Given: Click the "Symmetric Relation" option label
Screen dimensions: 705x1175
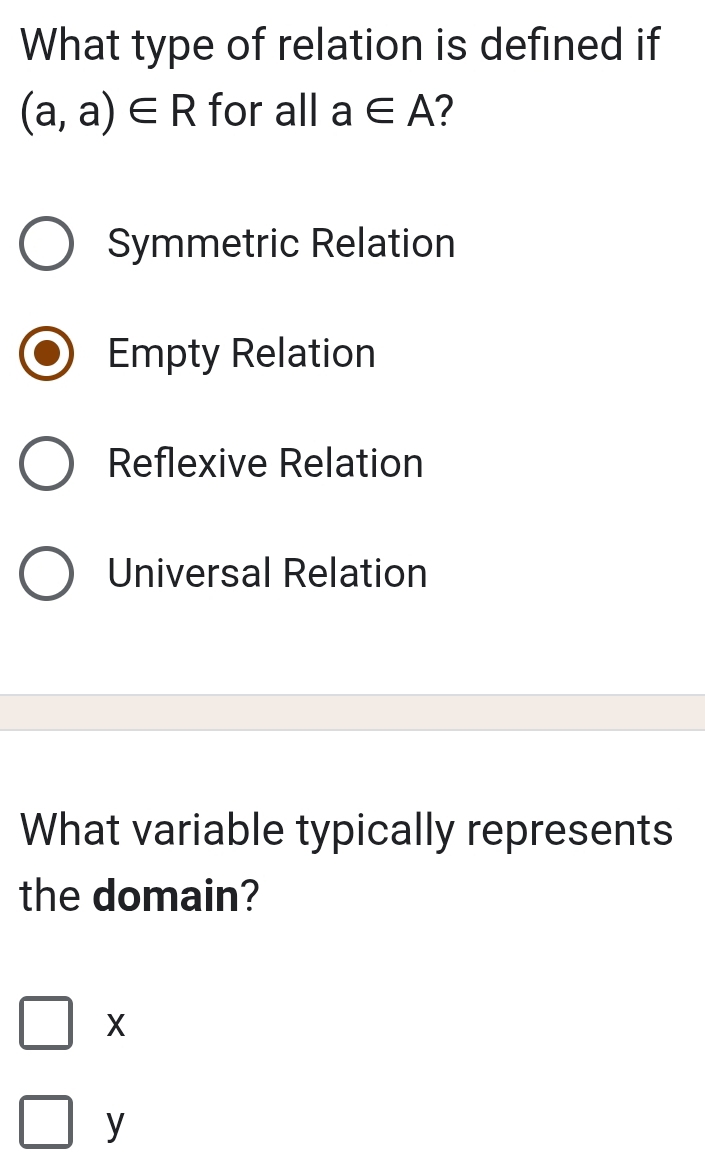Looking at the screenshot, I should 281,244.
